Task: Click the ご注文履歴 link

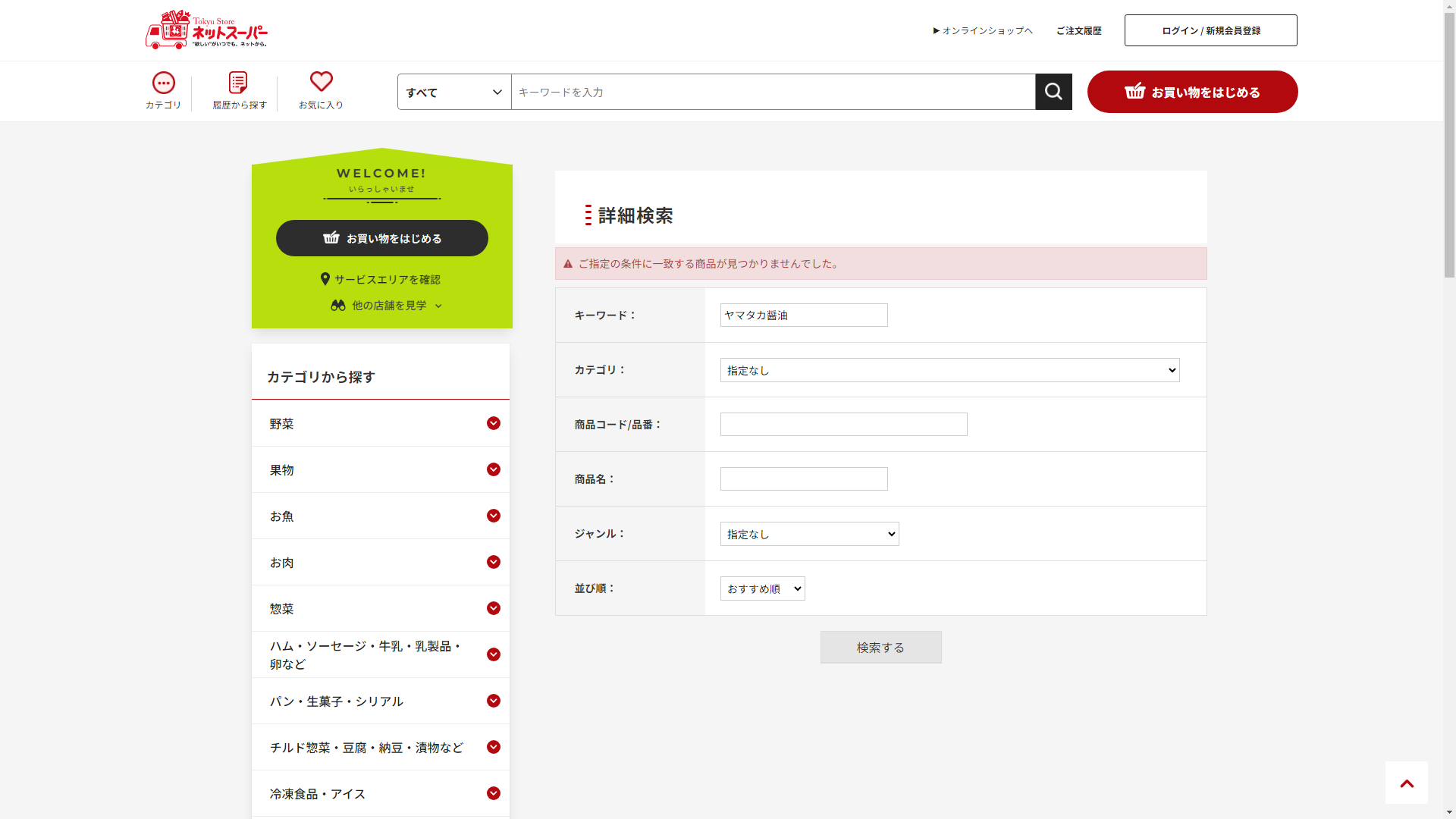Action: coord(1078,31)
